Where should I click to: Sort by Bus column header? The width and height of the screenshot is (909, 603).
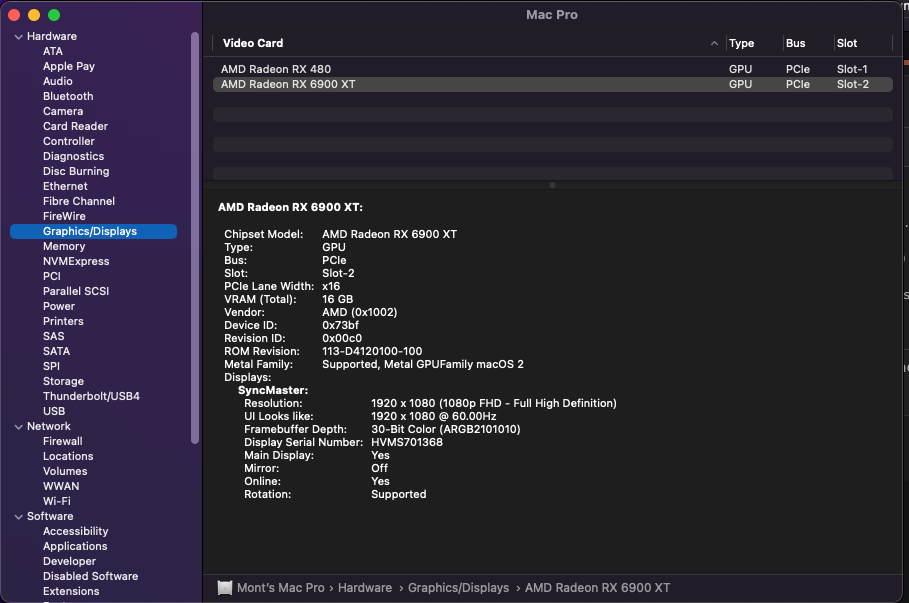coord(795,43)
